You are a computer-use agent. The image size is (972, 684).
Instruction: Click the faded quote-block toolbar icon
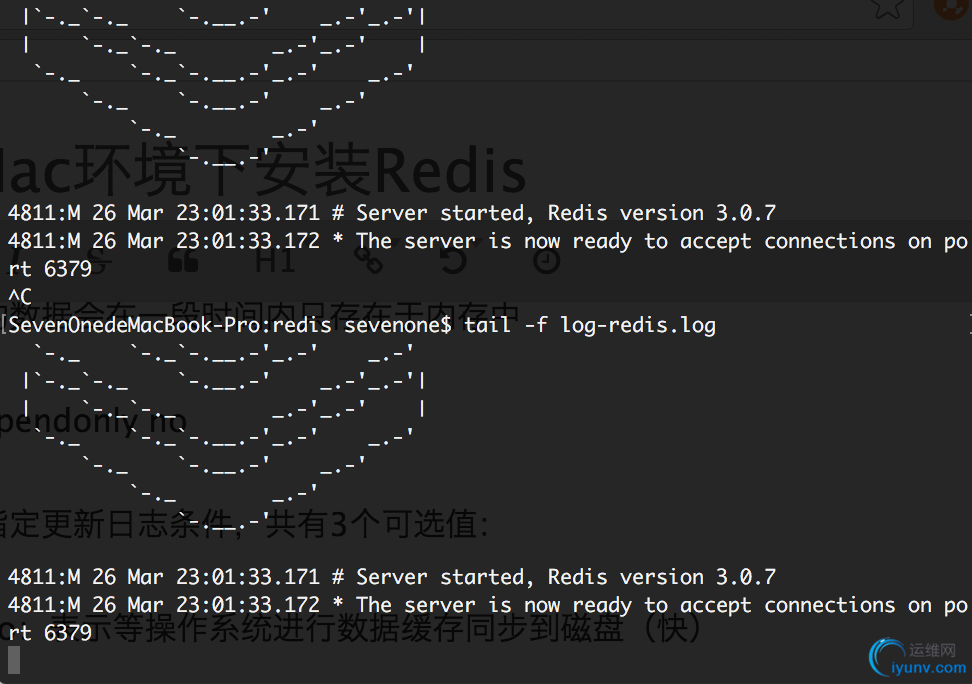181,261
